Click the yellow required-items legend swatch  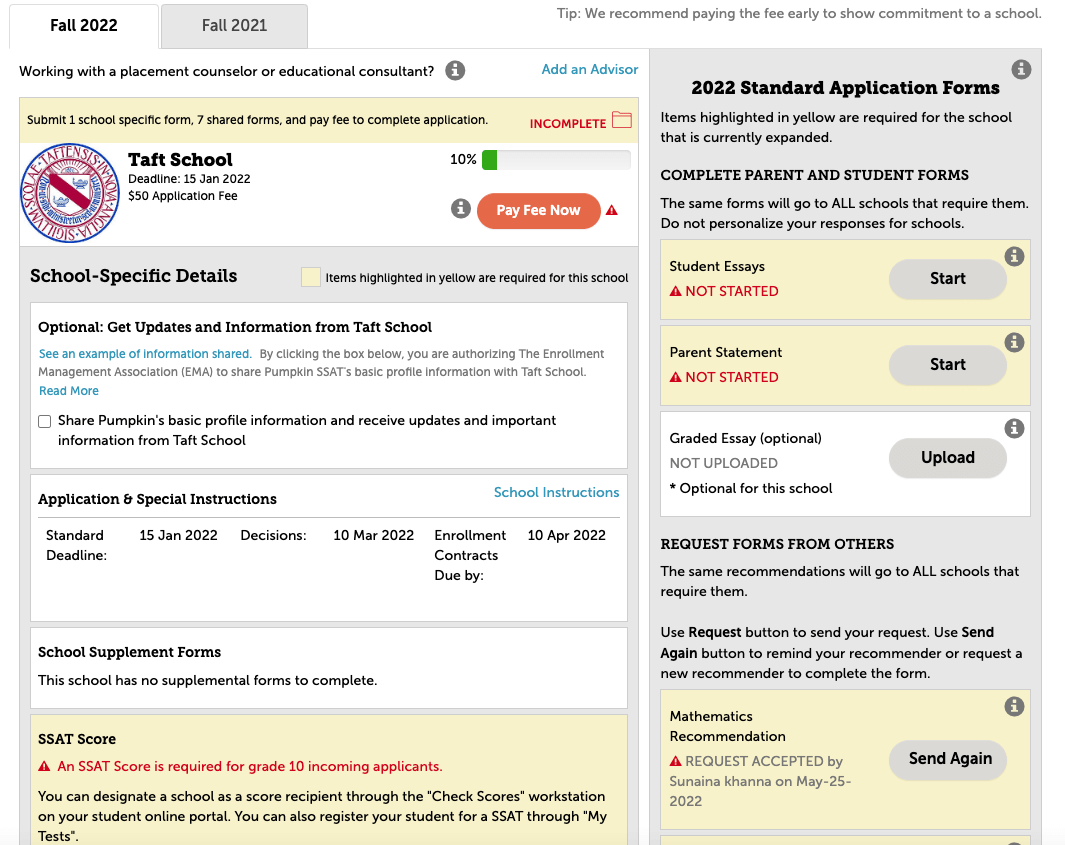[311, 277]
